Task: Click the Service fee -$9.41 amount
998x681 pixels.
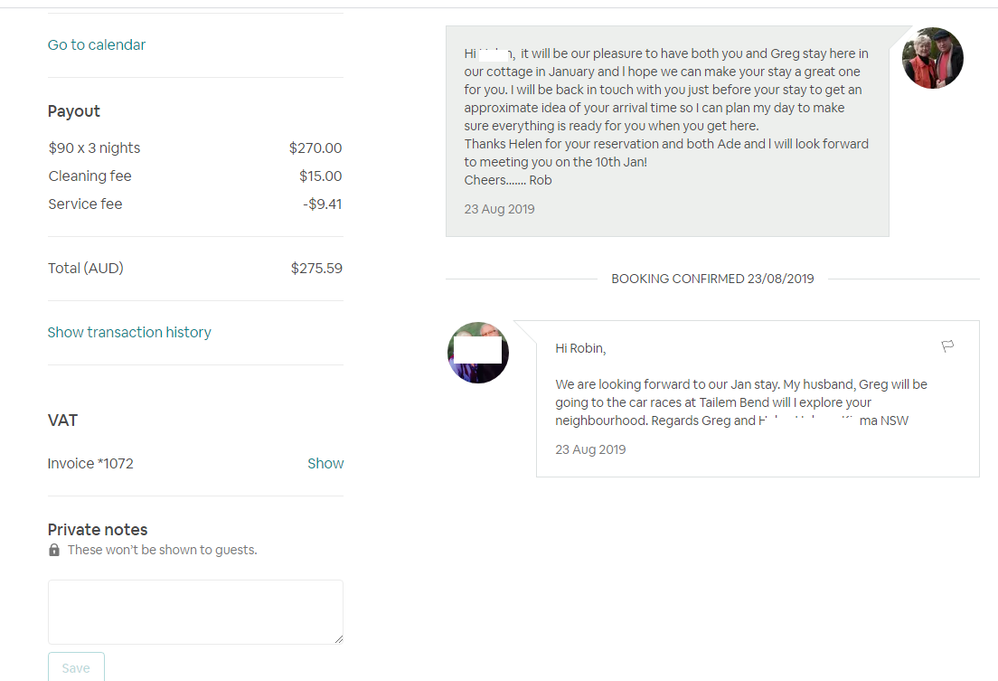Action: click(322, 204)
